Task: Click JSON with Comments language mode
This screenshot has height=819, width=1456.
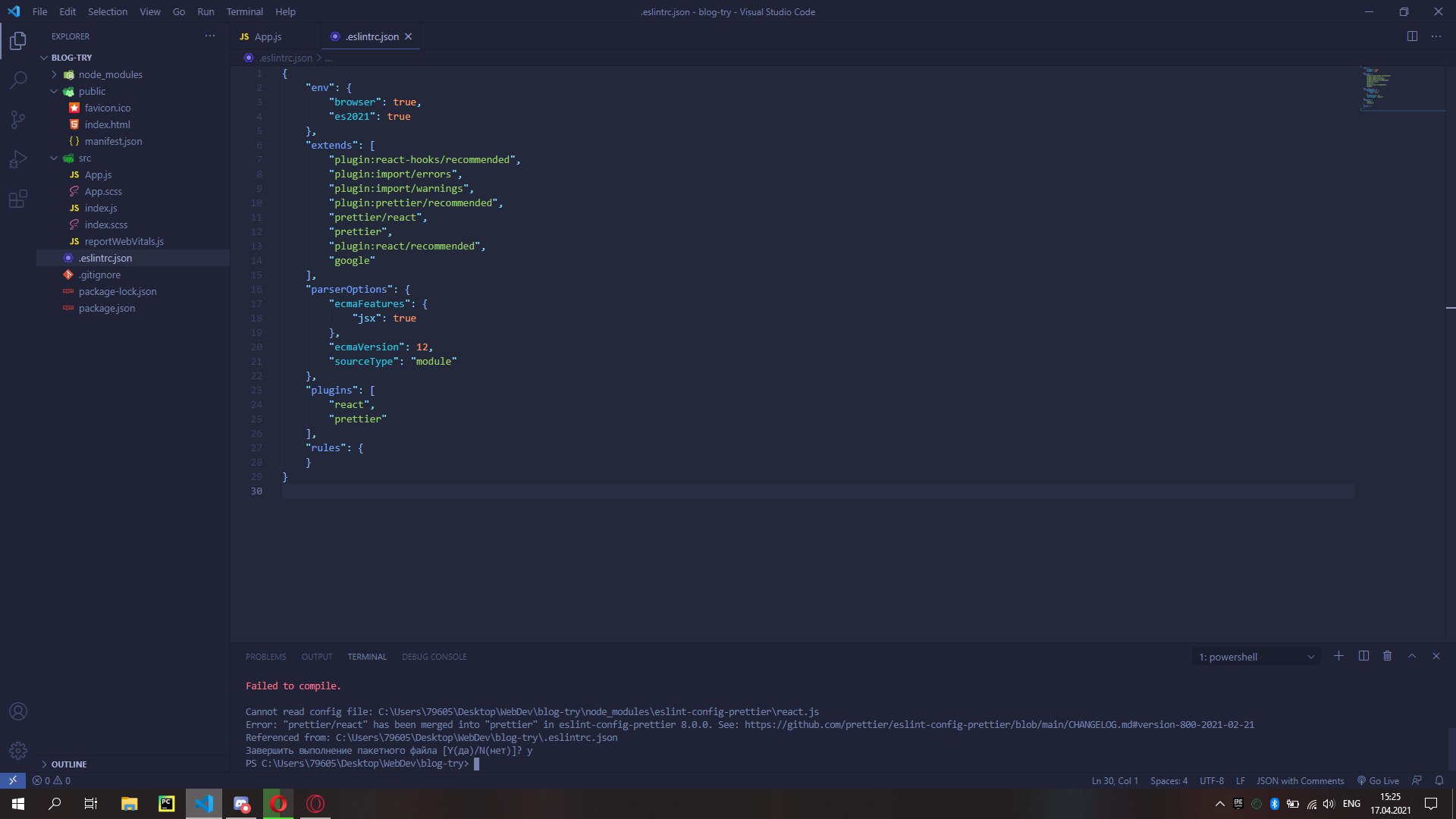Action: [1300, 780]
